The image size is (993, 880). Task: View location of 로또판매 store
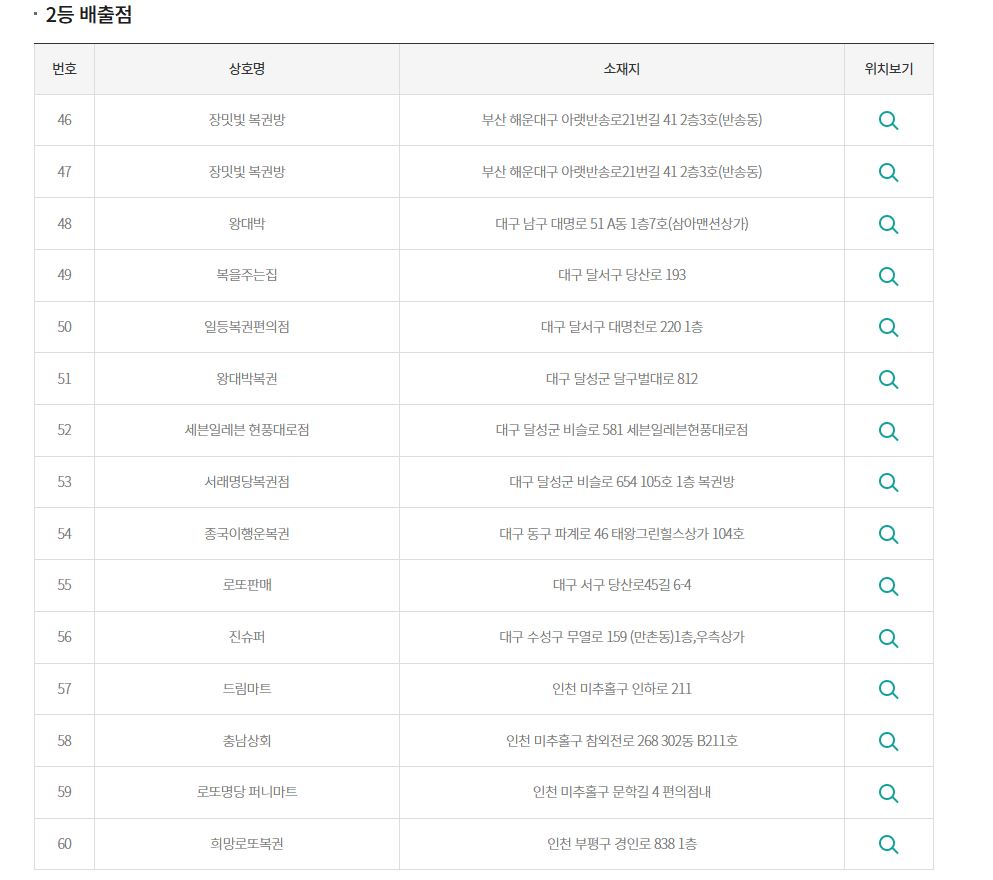(x=888, y=586)
